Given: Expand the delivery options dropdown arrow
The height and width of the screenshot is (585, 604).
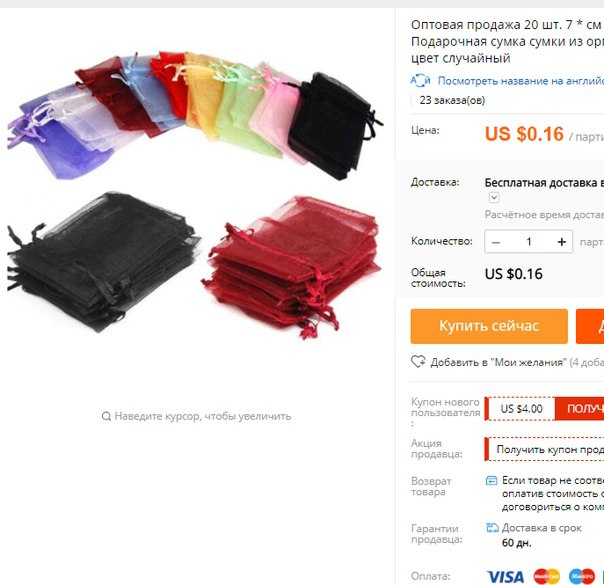Looking at the screenshot, I should click(494, 198).
